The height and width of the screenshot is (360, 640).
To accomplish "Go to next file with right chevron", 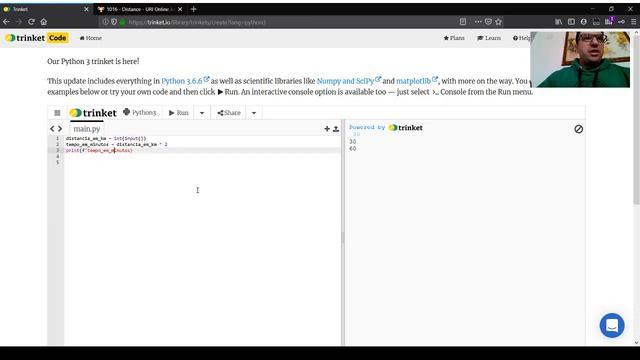I will pos(60,129).
